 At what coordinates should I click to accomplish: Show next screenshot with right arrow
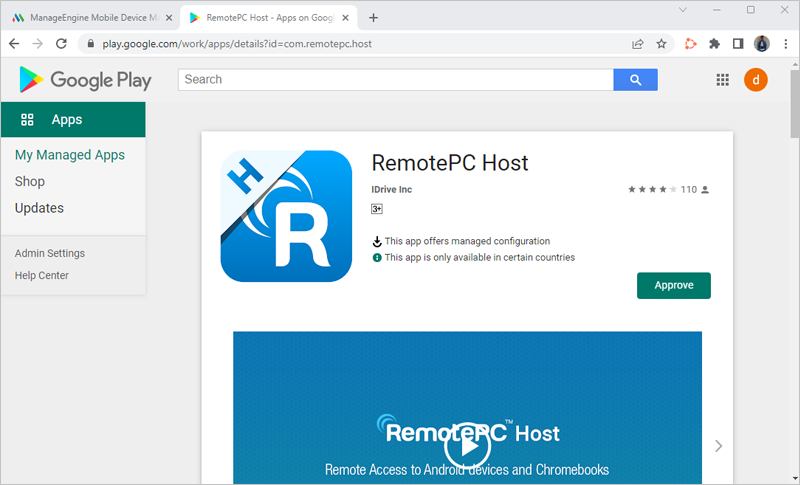(718, 446)
